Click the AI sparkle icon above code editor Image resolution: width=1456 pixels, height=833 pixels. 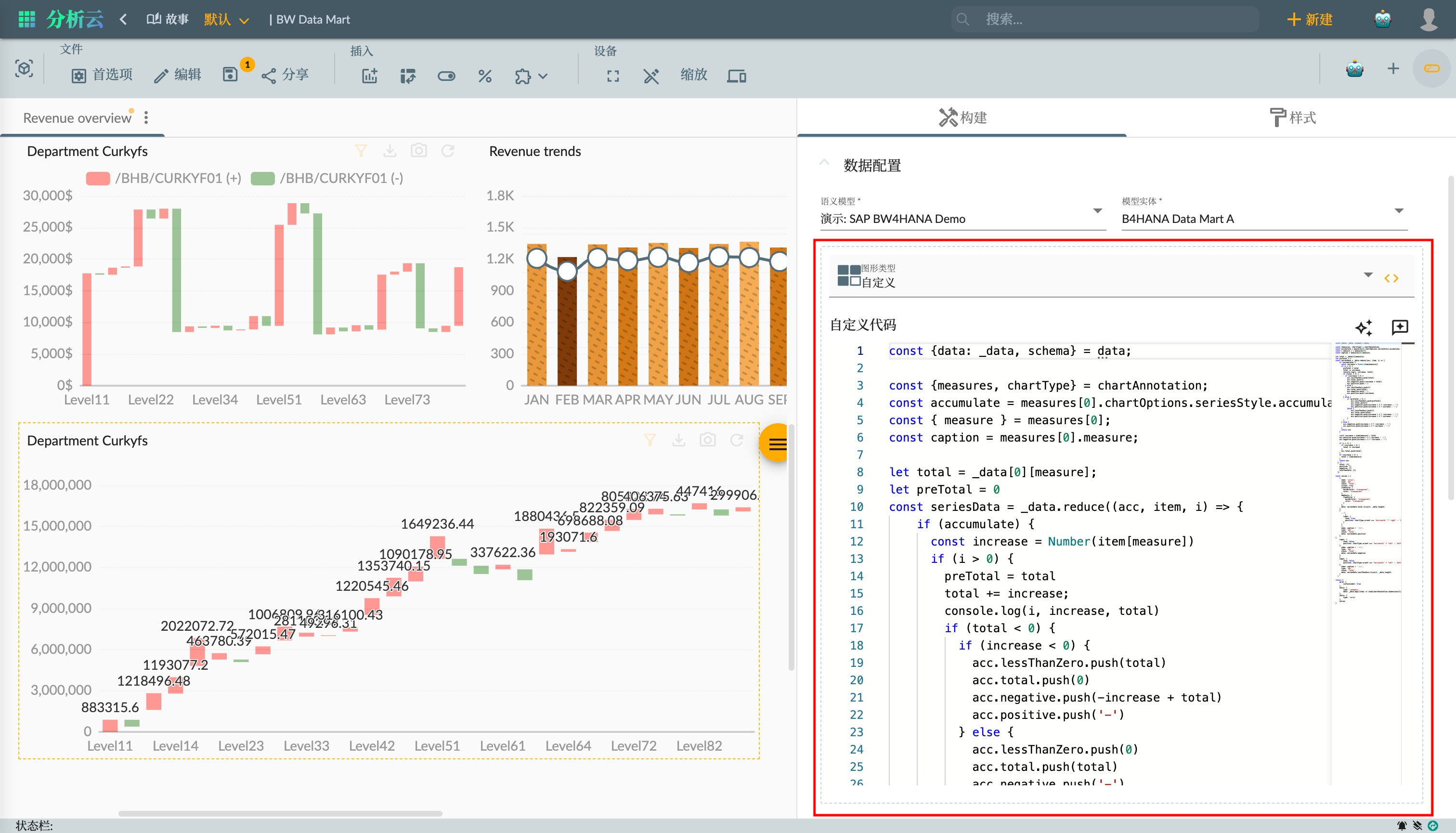coord(1364,327)
